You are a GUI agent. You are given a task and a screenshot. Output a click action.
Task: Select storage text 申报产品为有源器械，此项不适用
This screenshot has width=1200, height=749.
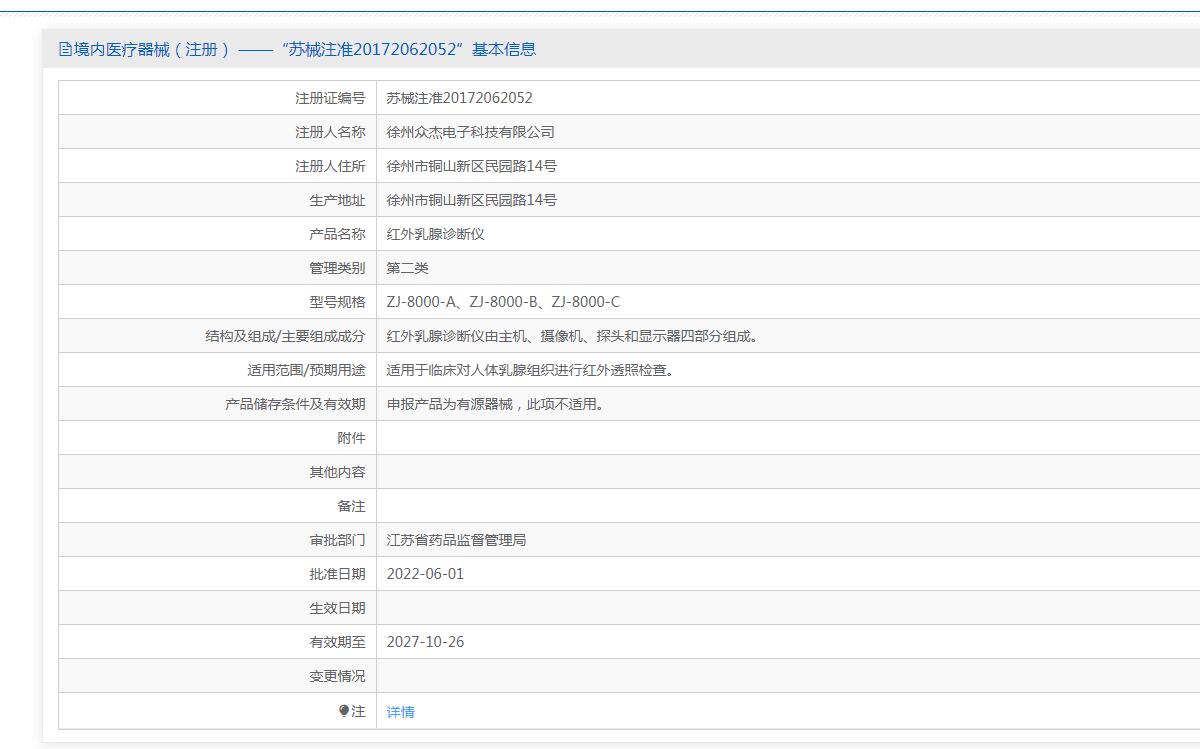click(x=496, y=404)
